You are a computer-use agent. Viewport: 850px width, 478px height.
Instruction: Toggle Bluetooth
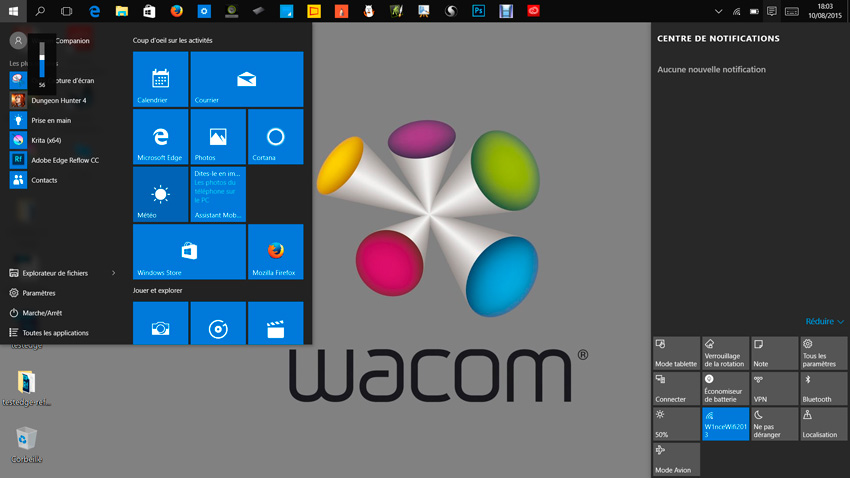tap(823, 389)
